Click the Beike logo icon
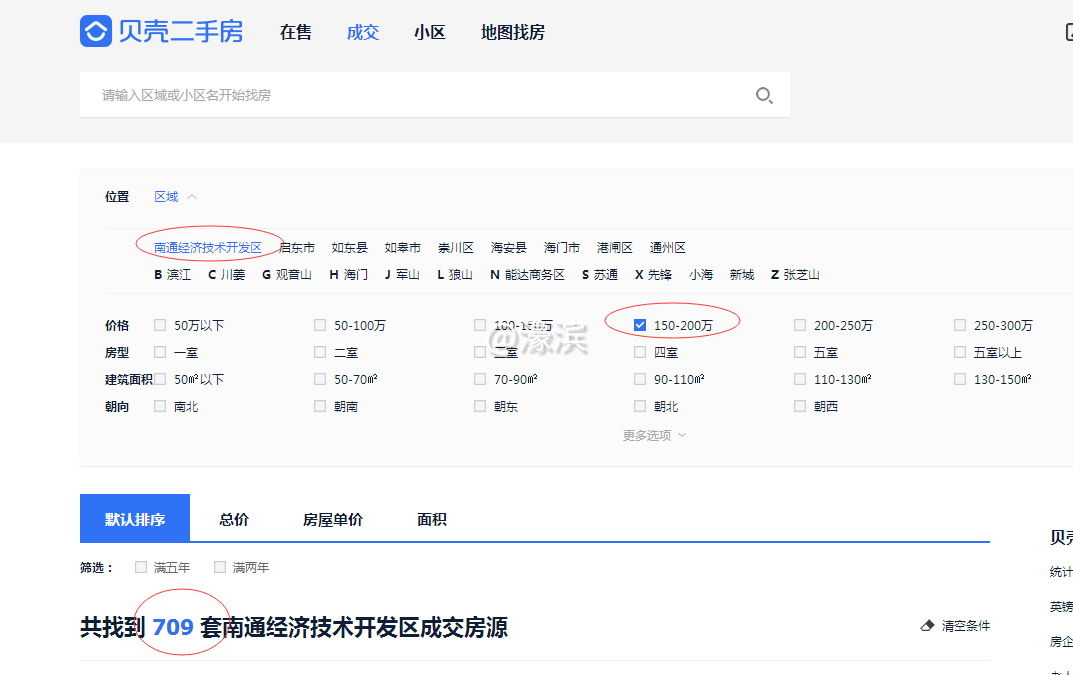This screenshot has height=675, width=1073. coord(94,31)
